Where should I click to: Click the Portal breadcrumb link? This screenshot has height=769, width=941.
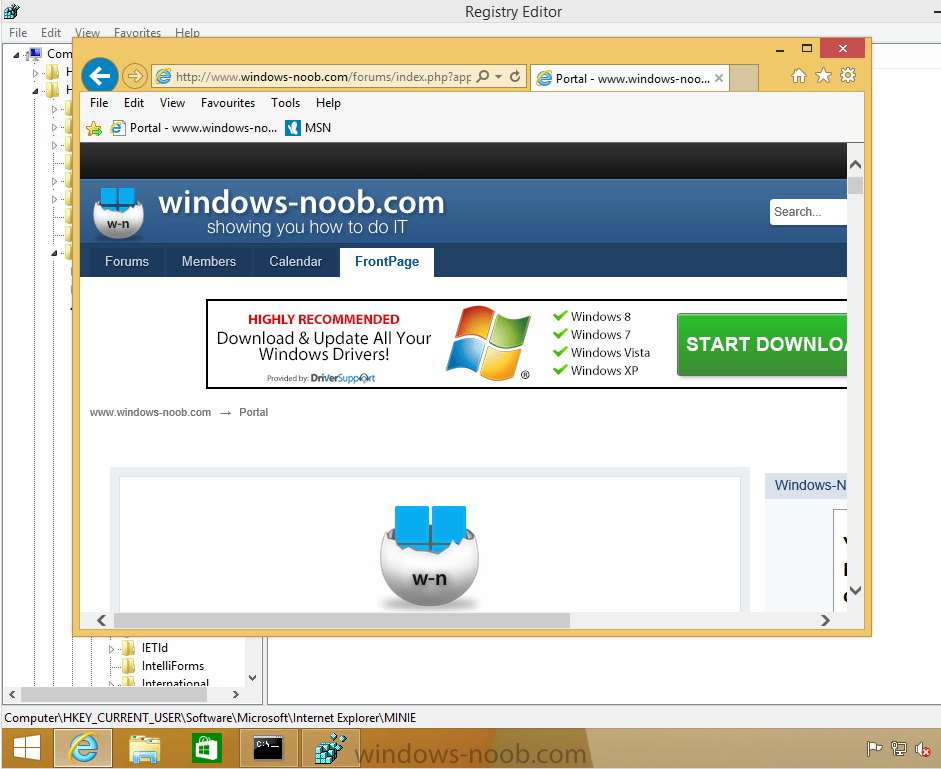[253, 412]
